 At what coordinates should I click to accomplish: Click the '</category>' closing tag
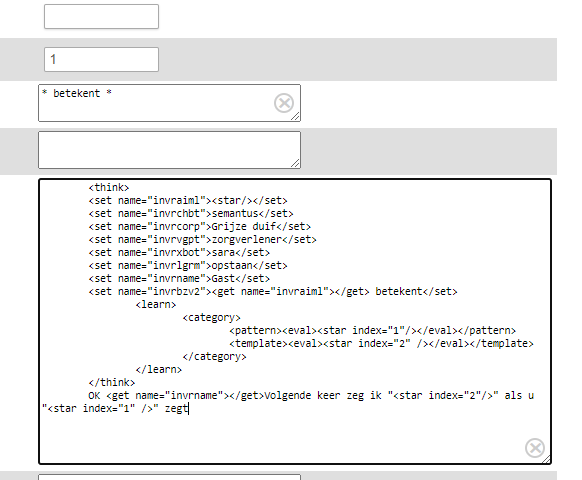[x=215, y=356]
